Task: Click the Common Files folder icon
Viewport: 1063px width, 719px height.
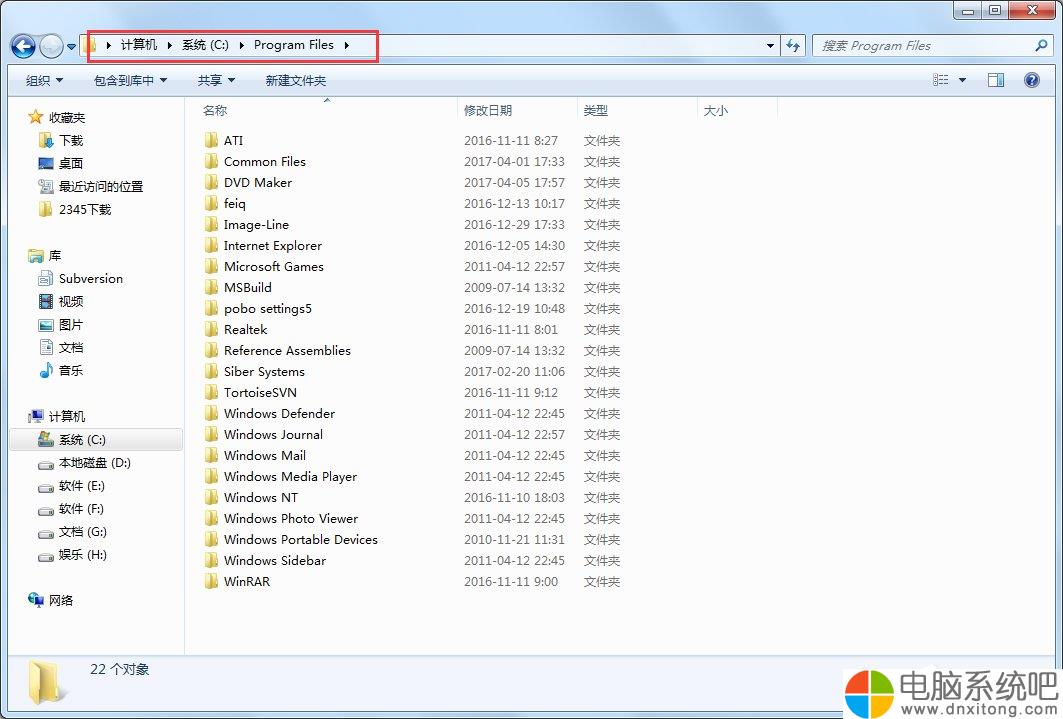Action: click(212, 161)
